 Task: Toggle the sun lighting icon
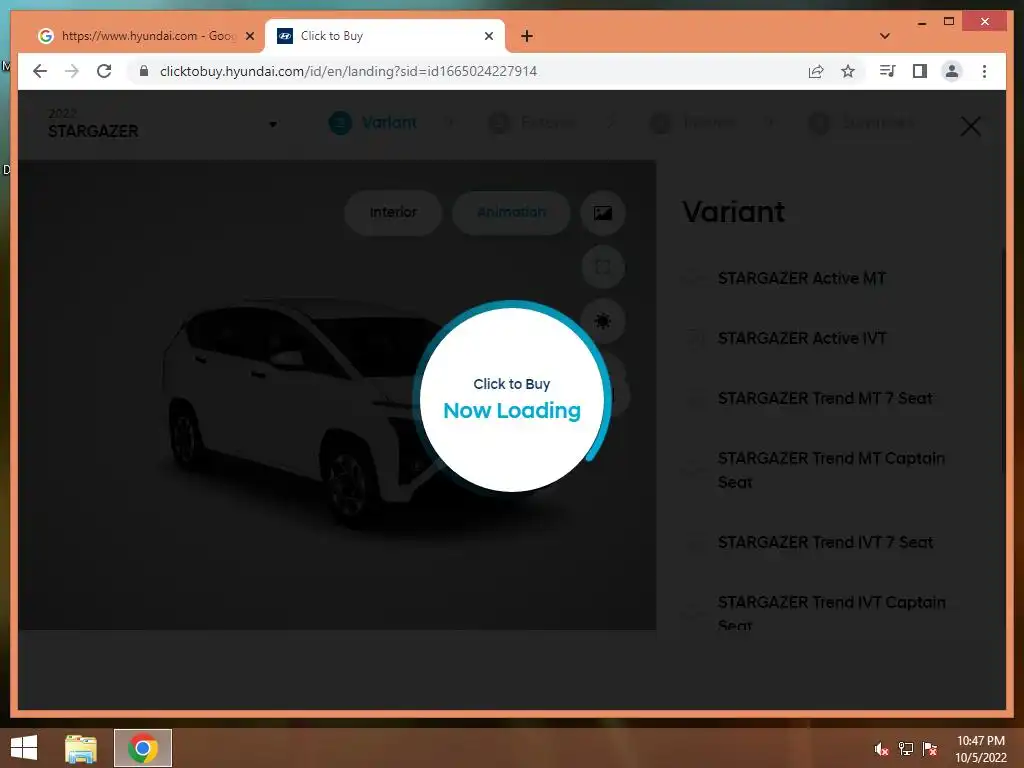pyautogui.click(x=603, y=321)
